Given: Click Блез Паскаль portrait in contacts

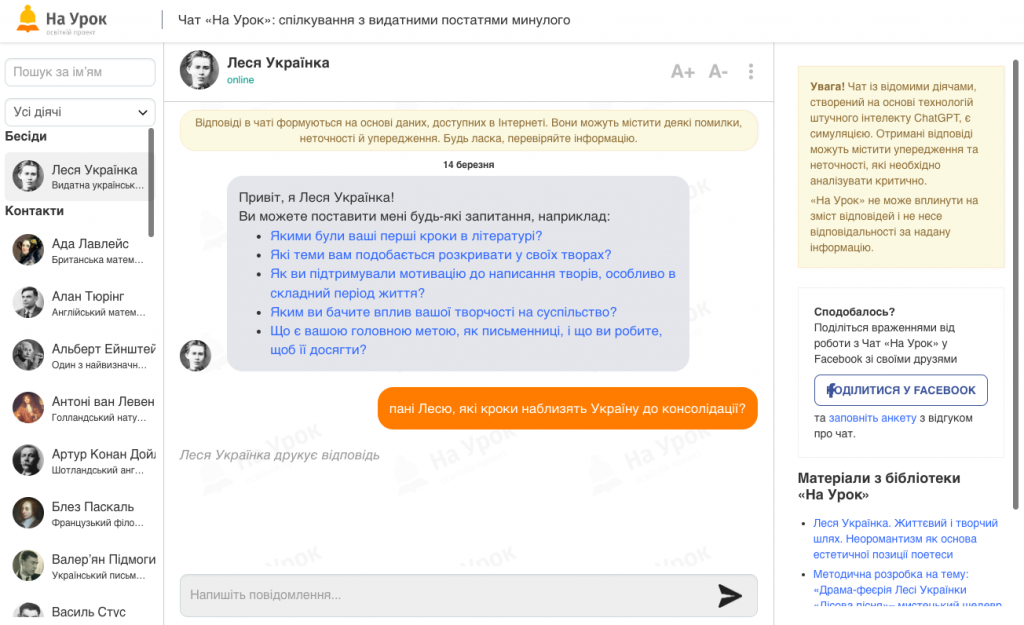Looking at the screenshot, I should tap(28, 513).
